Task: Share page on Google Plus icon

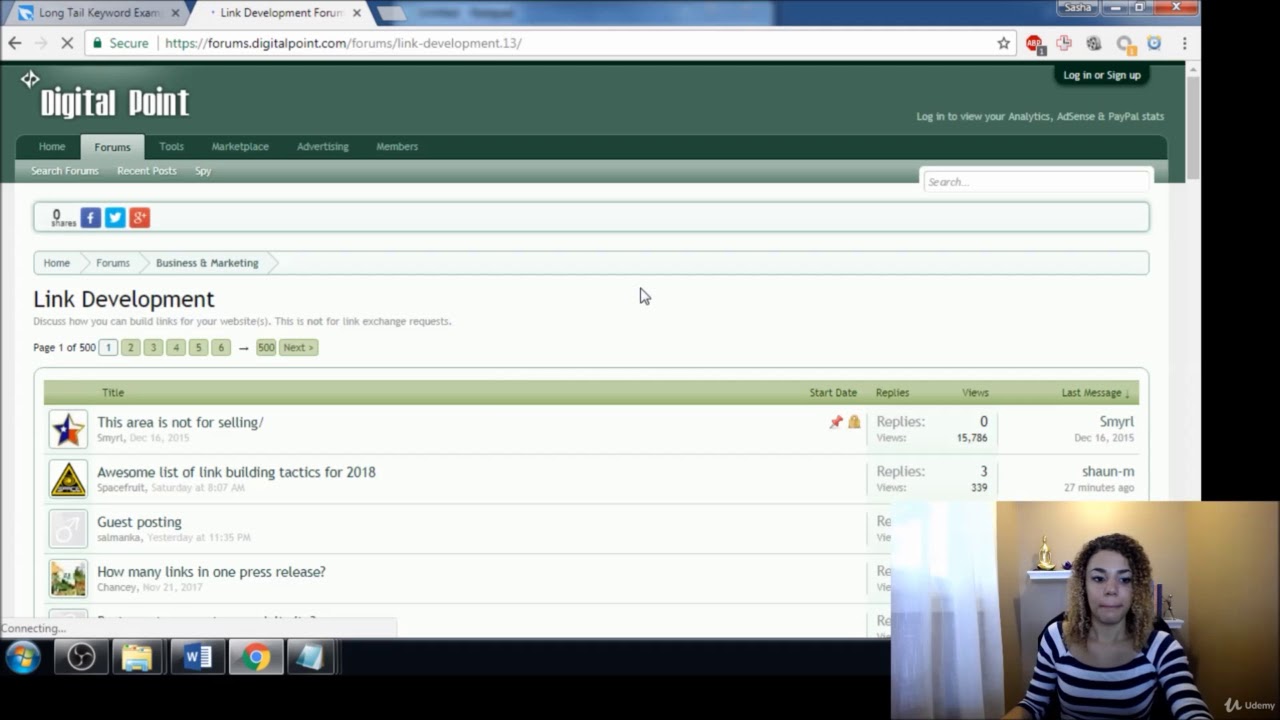Action: (x=139, y=217)
